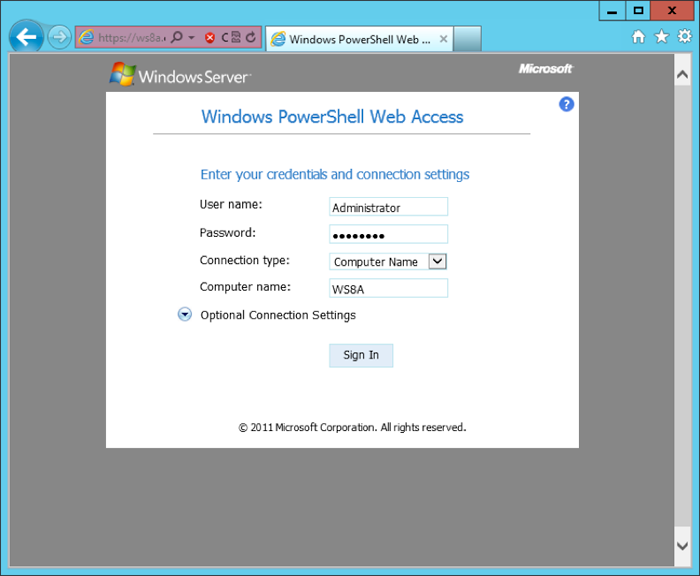Close the Internet Explorer window
This screenshot has height=576, width=700.
click(672, 11)
